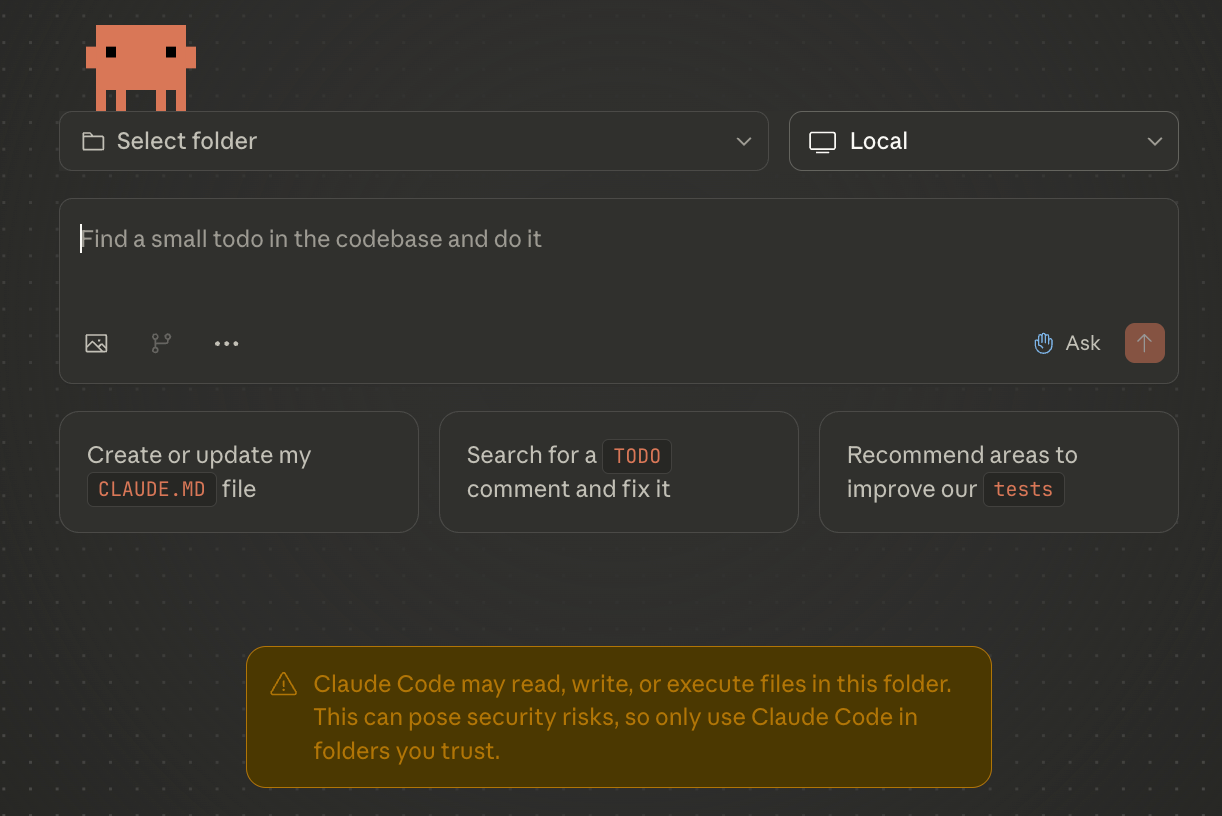Click the folder icon beside Select folder
The image size is (1222, 816).
point(93,142)
